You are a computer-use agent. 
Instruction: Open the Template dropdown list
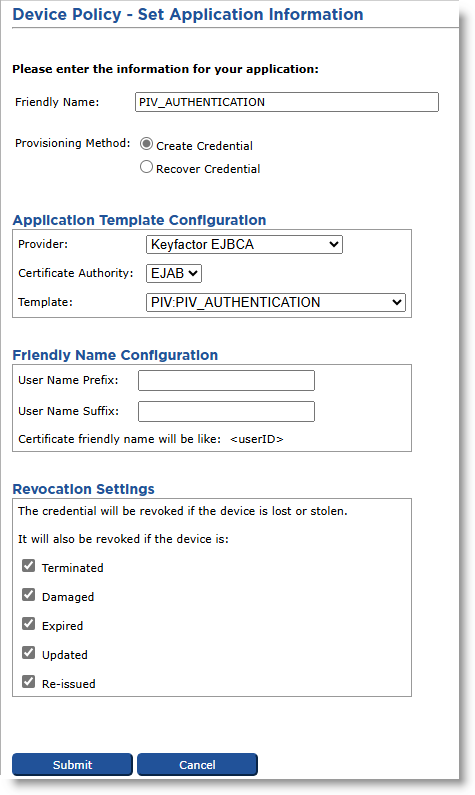tap(276, 302)
